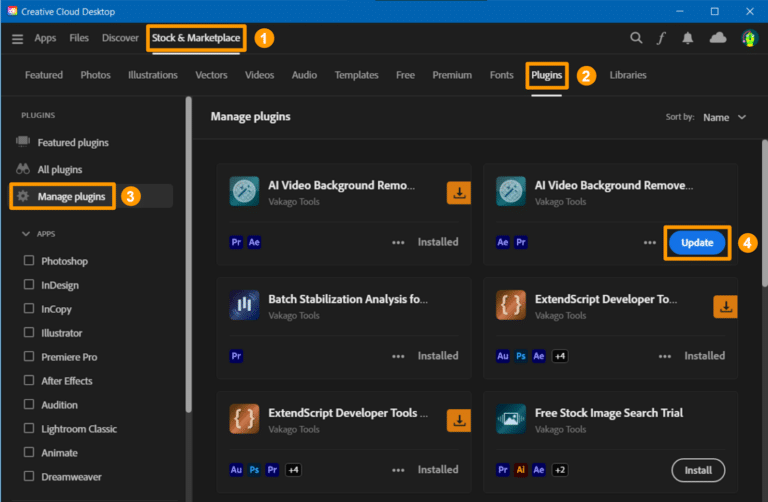Switch to the Apps tab

[x=45, y=38]
